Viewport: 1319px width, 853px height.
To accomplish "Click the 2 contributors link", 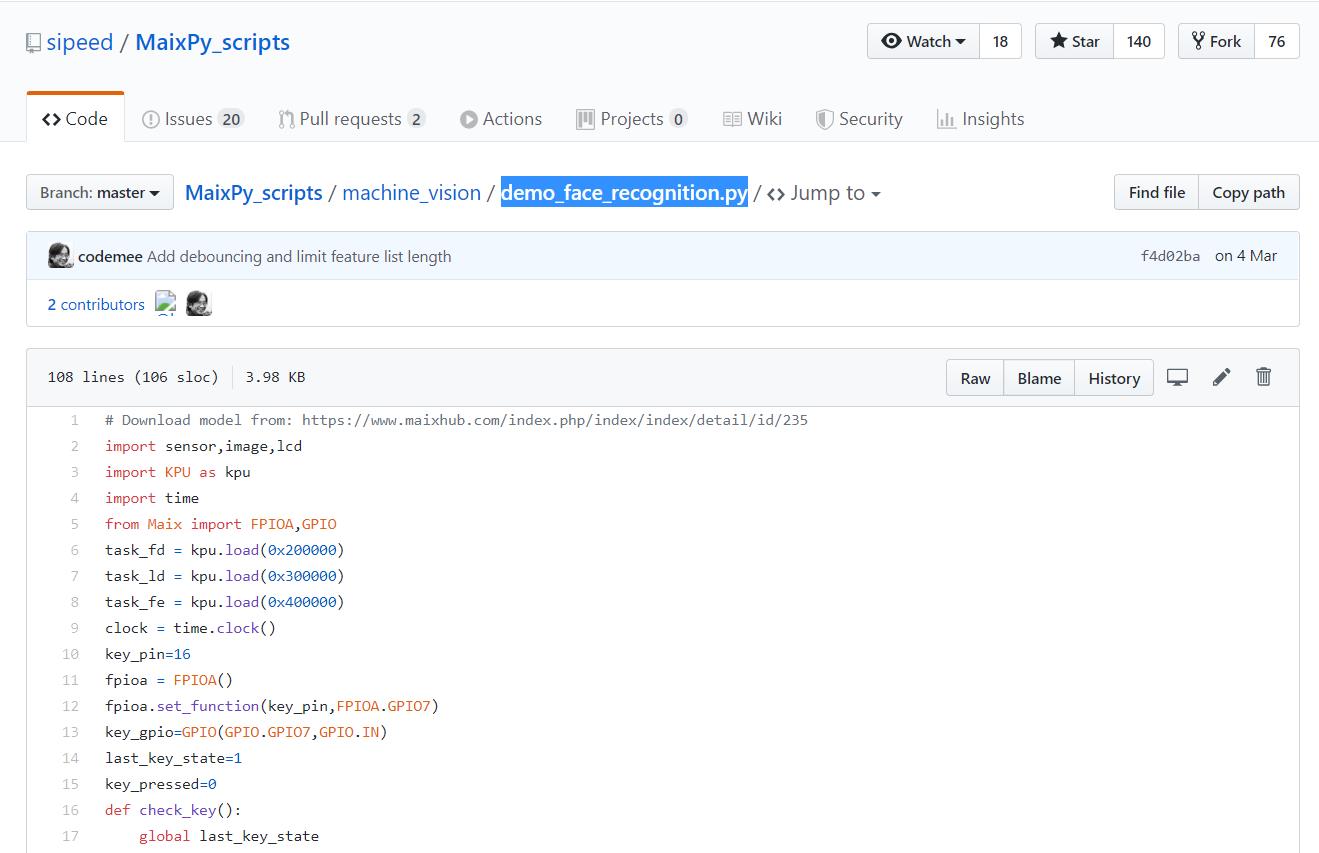I will click(96, 304).
